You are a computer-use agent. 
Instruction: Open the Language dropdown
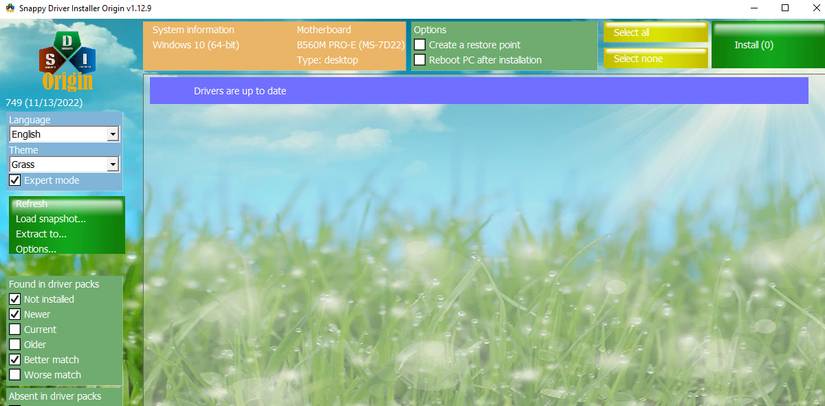64,134
